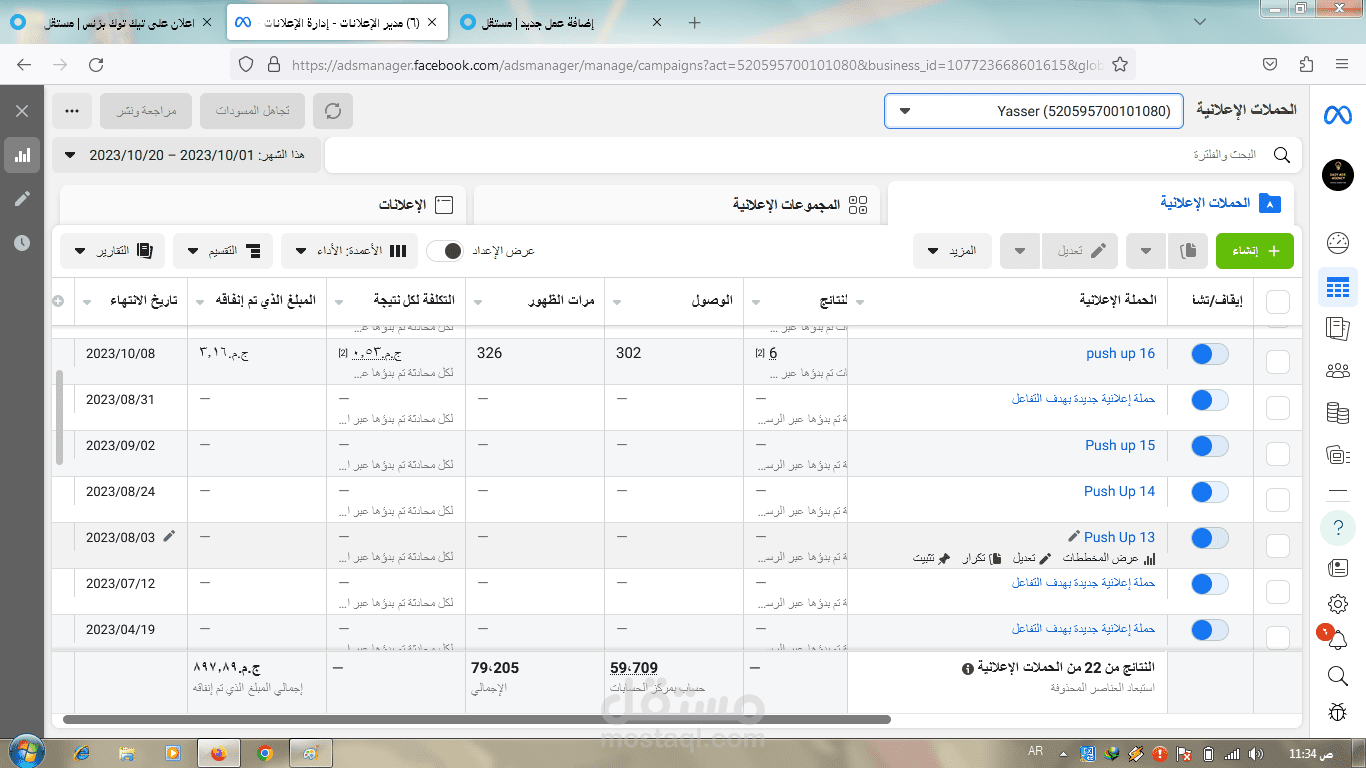Viewport: 1366px width, 768px height.
Task: Open the الأعمدة columns dropdown
Action: pos(350,251)
